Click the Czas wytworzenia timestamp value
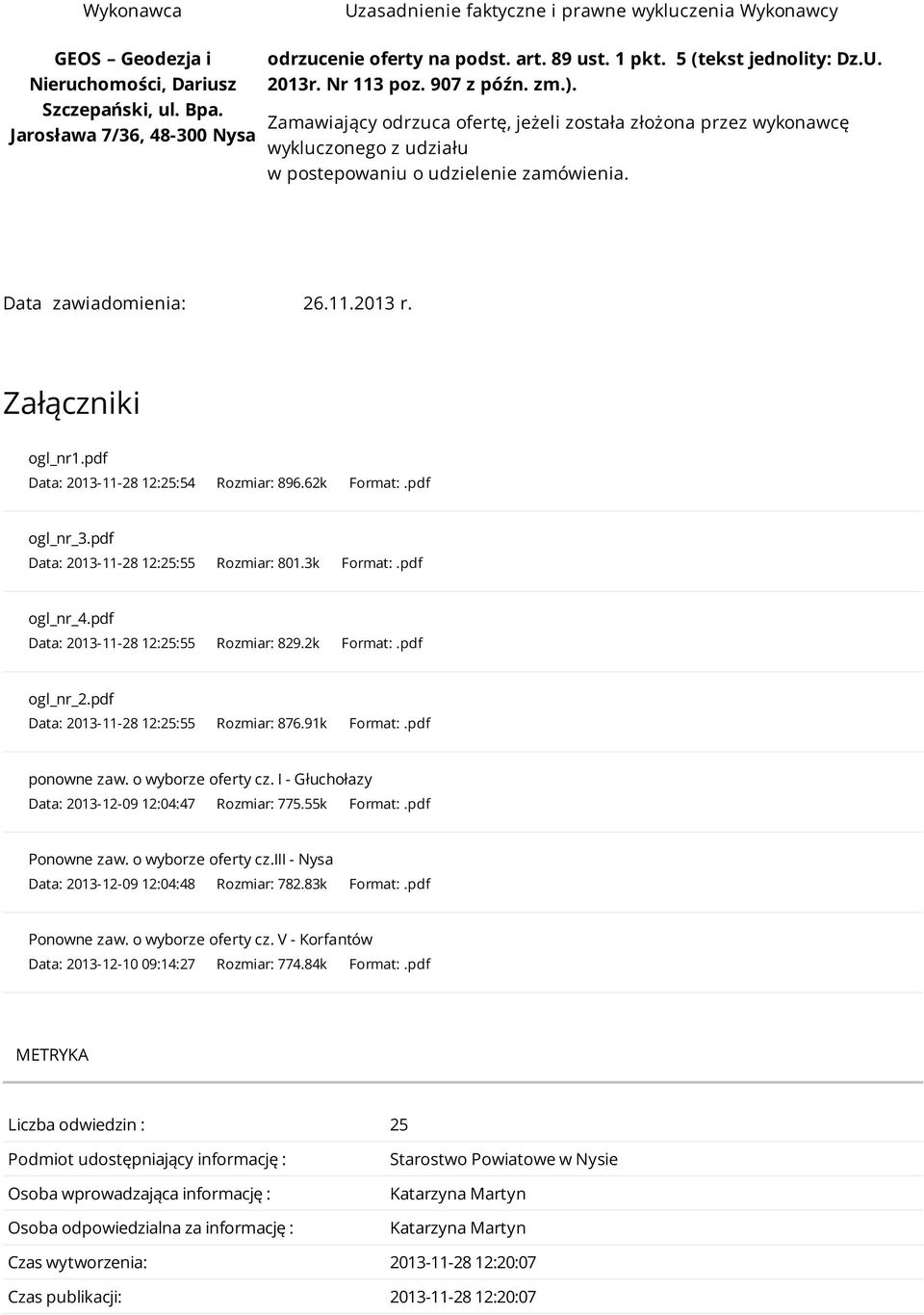The width and height of the screenshot is (924, 1315). click(x=463, y=1262)
